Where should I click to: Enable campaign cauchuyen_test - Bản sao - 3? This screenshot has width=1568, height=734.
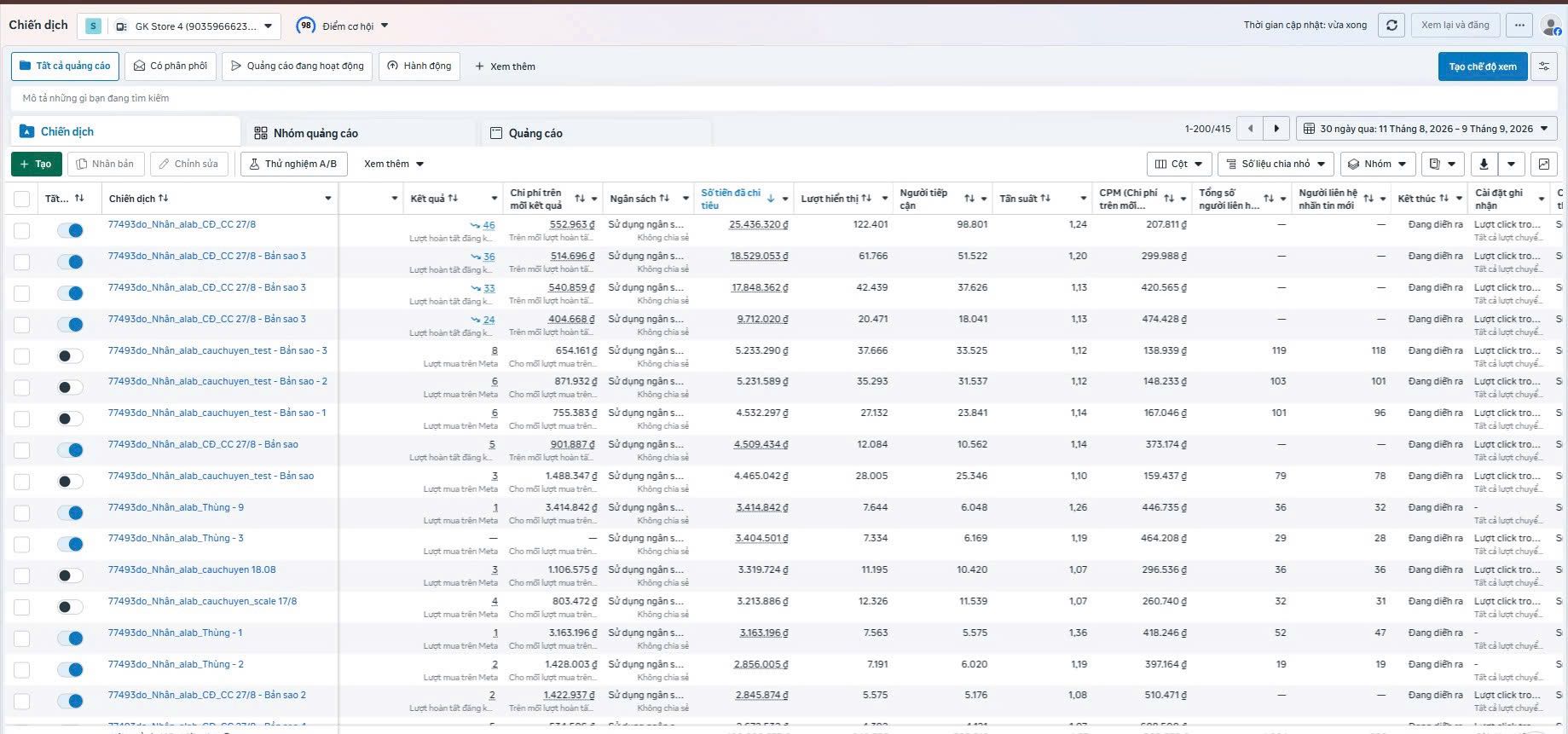pos(71,355)
